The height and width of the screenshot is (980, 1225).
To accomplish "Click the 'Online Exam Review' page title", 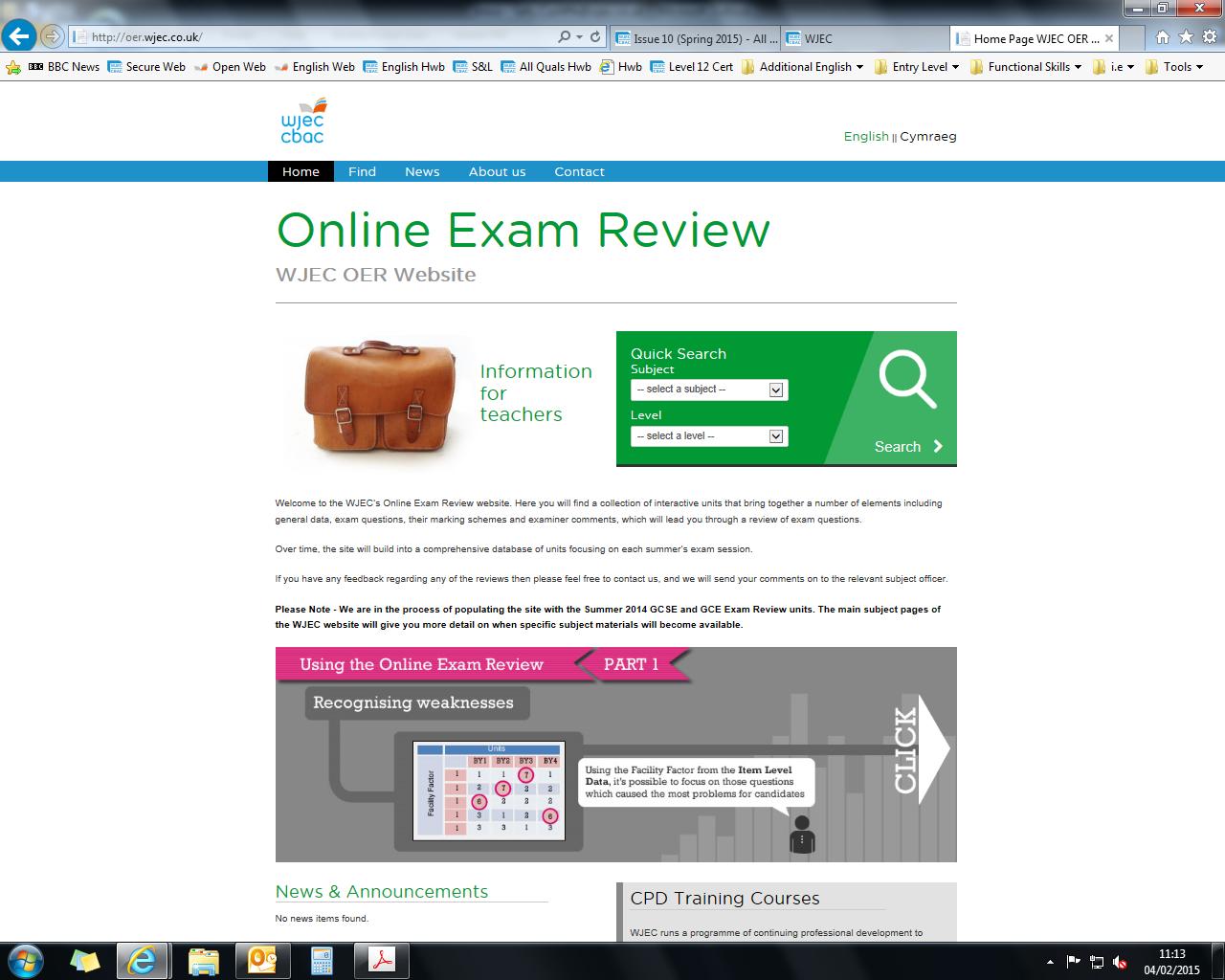I will tap(523, 230).
